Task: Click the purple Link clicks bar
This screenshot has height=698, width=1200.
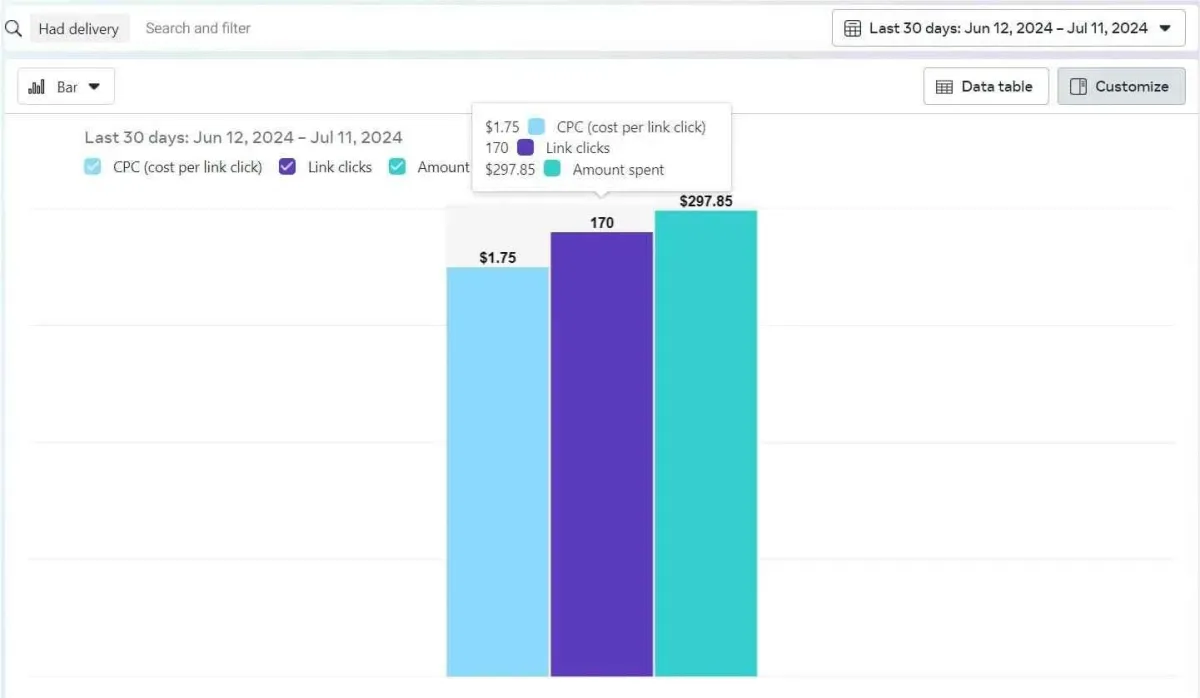Action: pos(602,454)
